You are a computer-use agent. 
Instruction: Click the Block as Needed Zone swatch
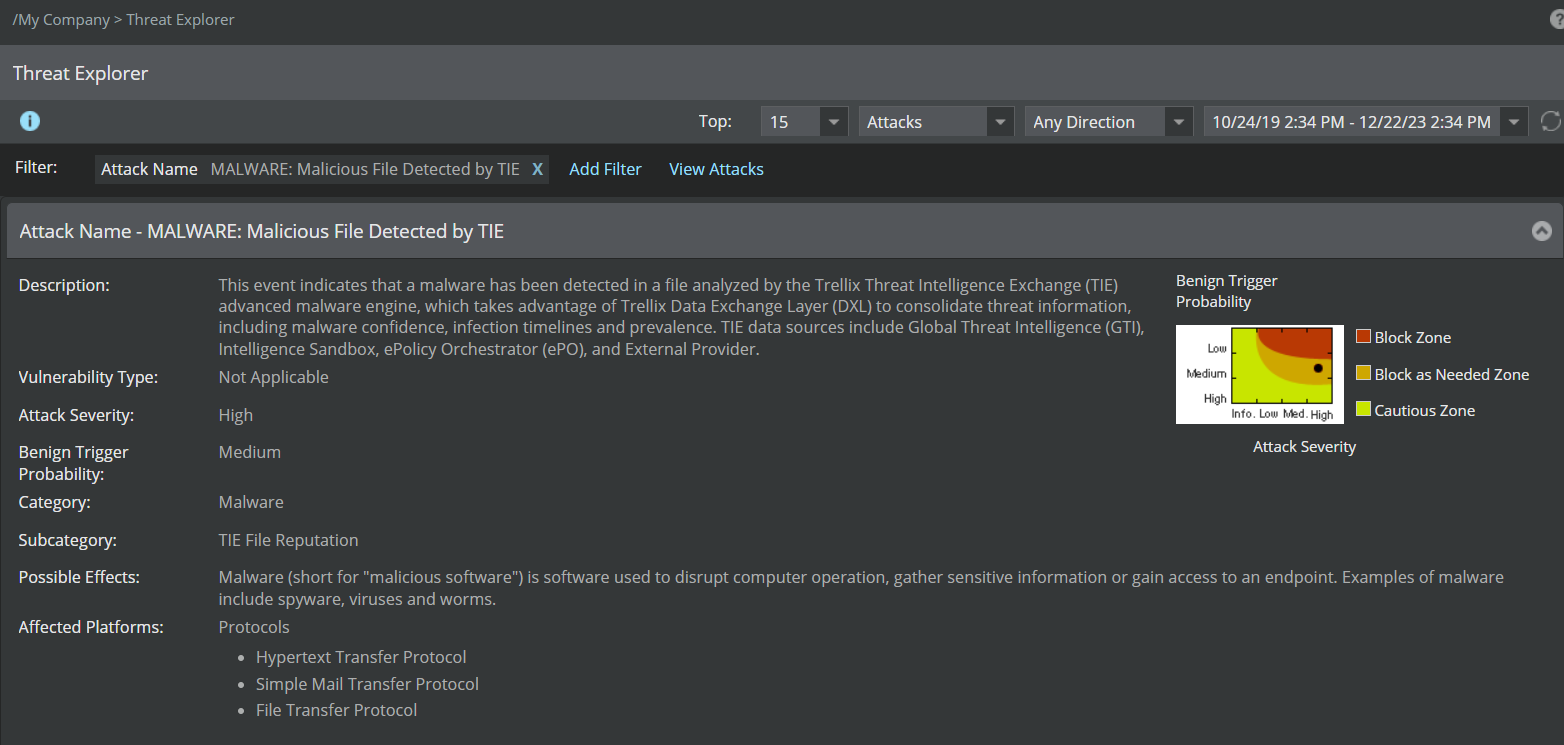(x=1363, y=373)
